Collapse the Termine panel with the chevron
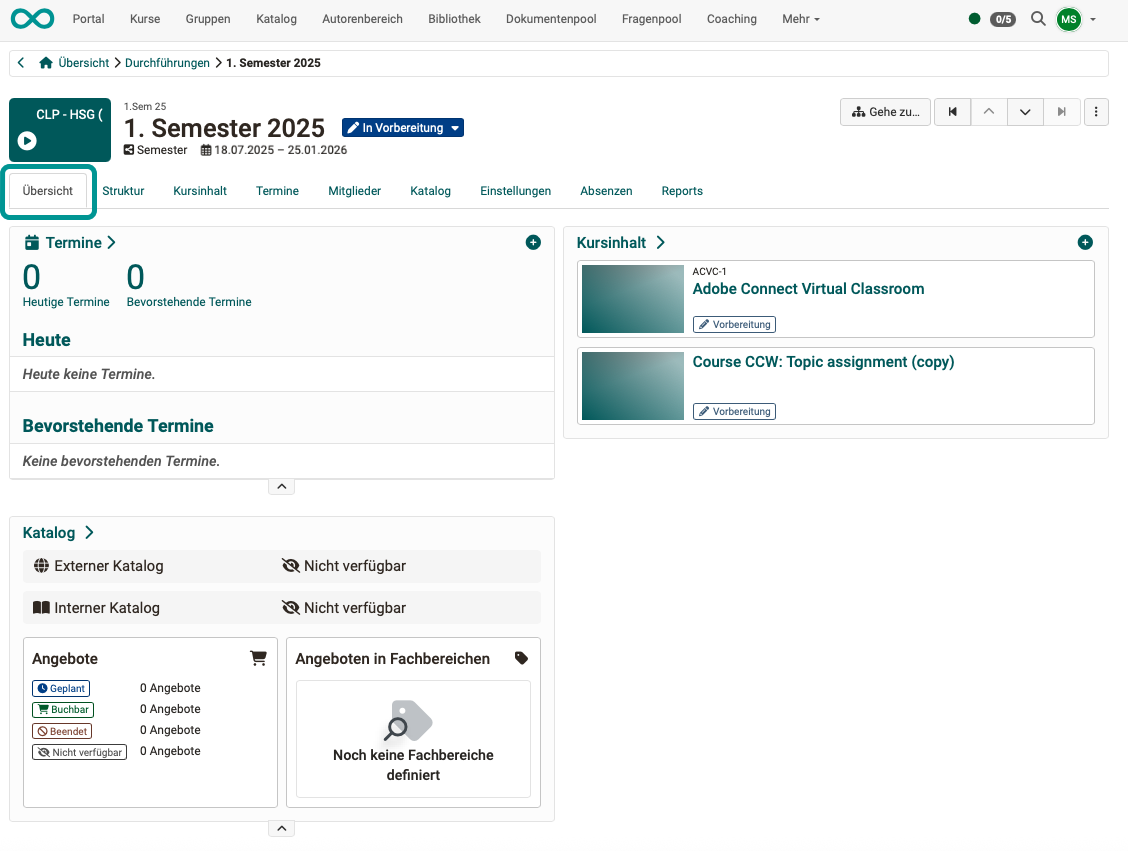 281,486
